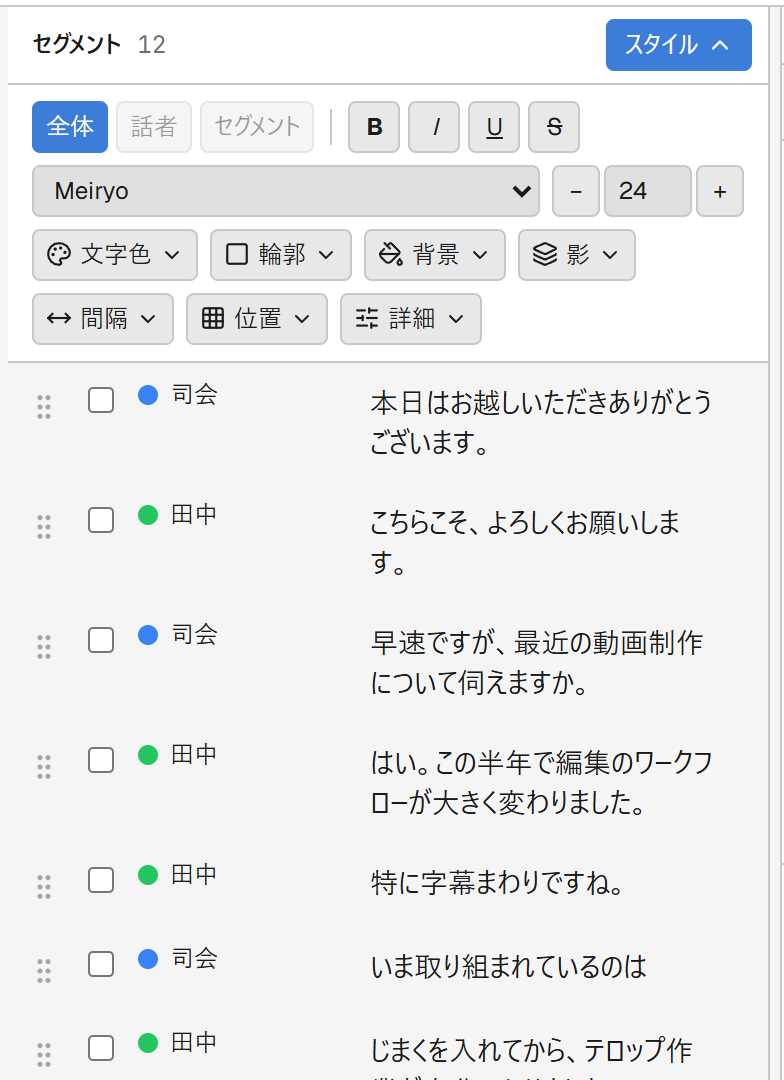Select the 全体 scope tab

pos(70,127)
